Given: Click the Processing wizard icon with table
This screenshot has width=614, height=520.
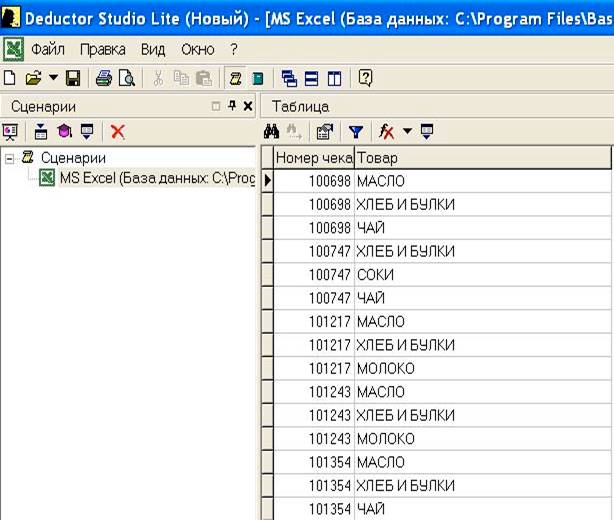Looking at the screenshot, I should (40, 132).
